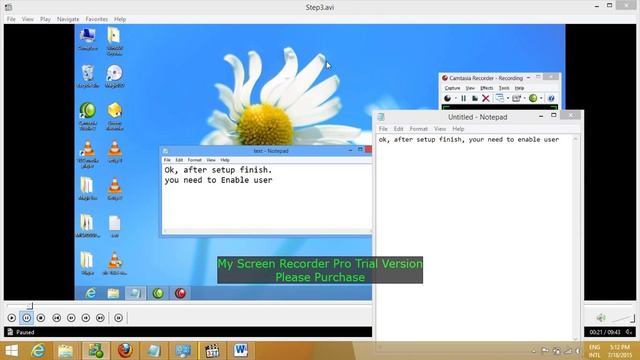The width and height of the screenshot is (640, 360).
Task: Switch to the Notepad taskbar icon
Action: 154,351
